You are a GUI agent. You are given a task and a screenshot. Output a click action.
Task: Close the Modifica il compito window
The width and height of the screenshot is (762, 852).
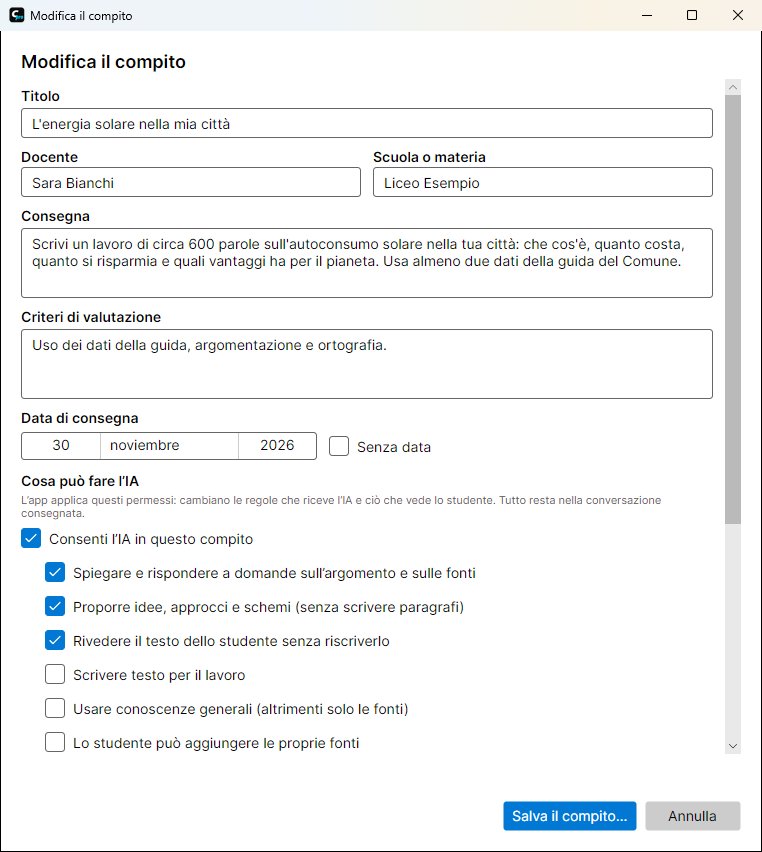[738, 15]
